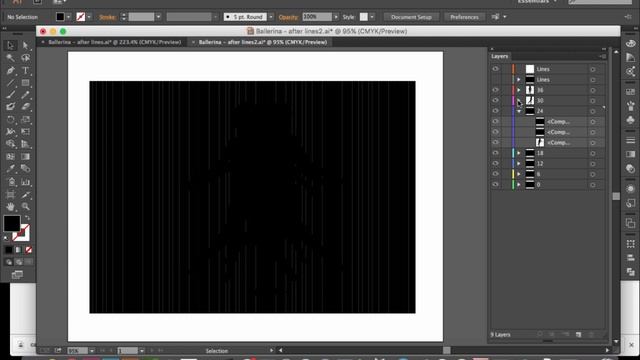Select the Symbol Sprayer tool
The width and height of the screenshot is (640, 360).
tap(11, 182)
